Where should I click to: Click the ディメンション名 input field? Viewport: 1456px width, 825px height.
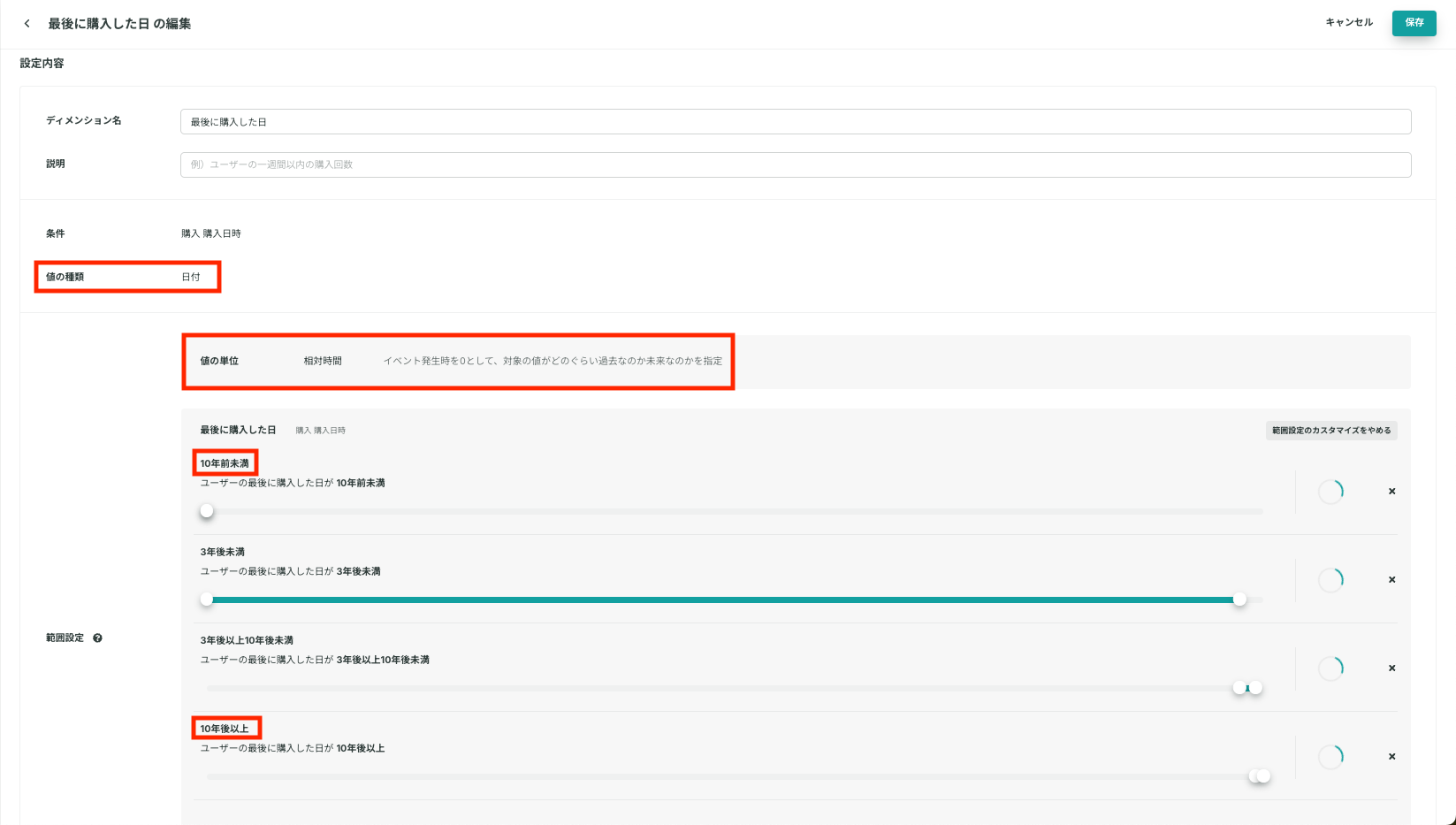(x=796, y=122)
